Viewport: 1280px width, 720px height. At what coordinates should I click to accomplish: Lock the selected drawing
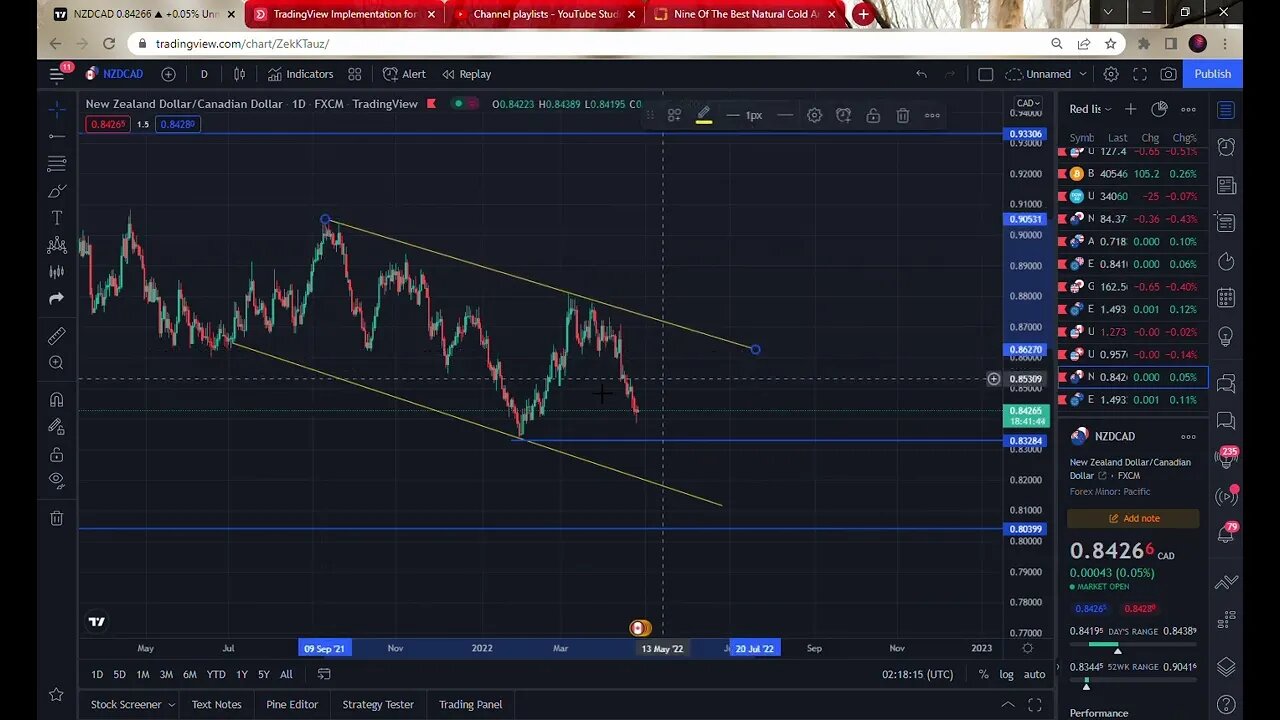click(x=873, y=116)
